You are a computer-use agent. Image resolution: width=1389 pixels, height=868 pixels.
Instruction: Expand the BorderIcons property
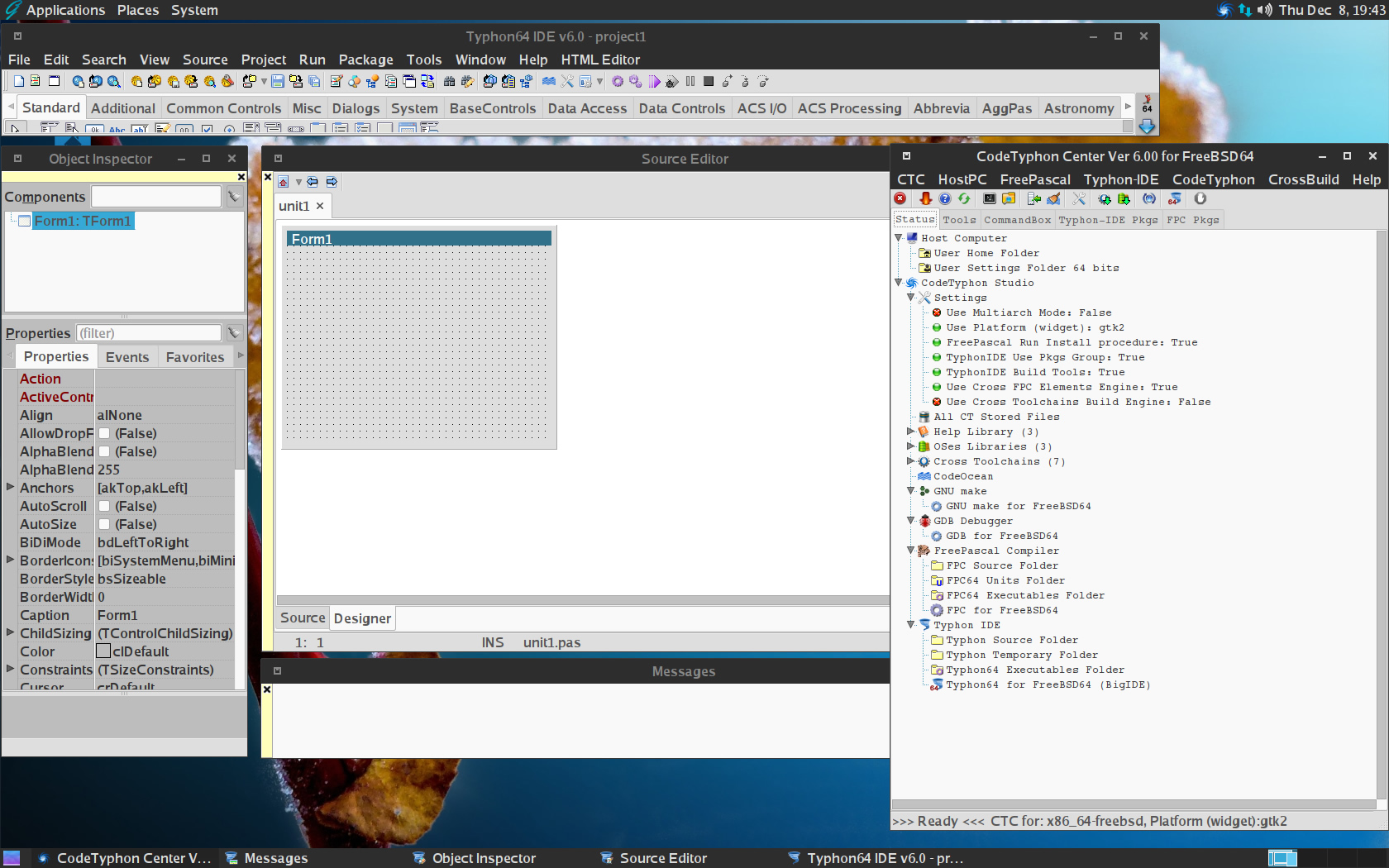10,560
